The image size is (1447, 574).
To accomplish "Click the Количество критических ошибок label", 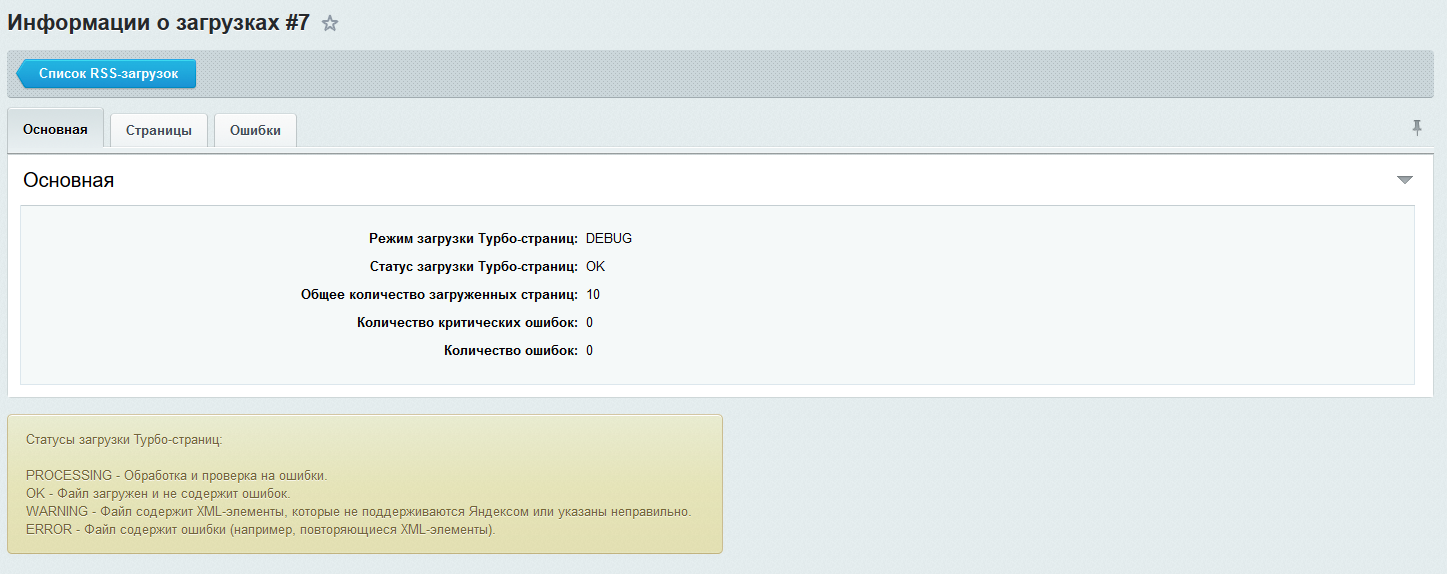I will pyautogui.click(x=467, y=323).
